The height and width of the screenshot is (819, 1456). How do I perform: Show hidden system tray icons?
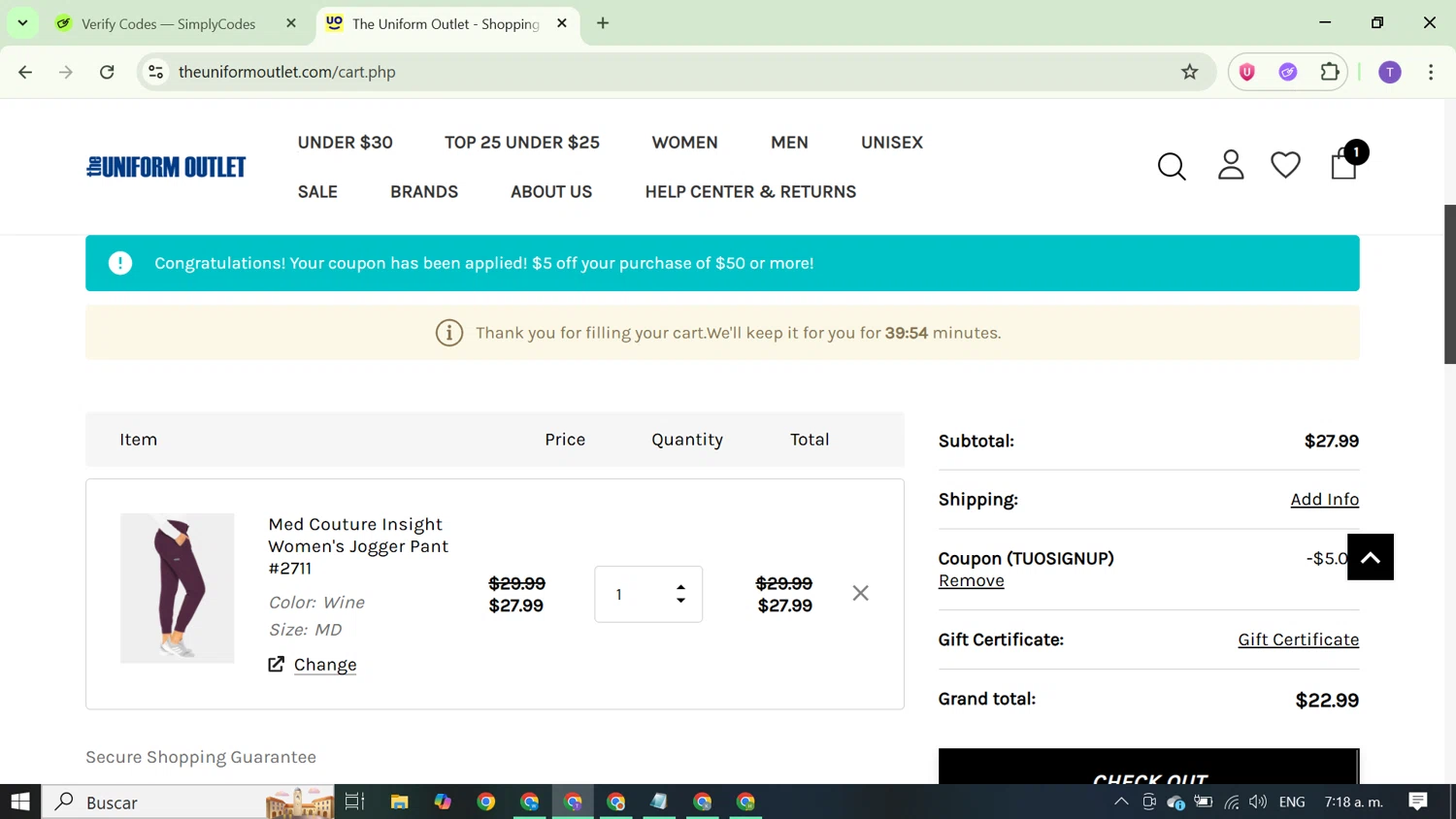(1121, 802)
